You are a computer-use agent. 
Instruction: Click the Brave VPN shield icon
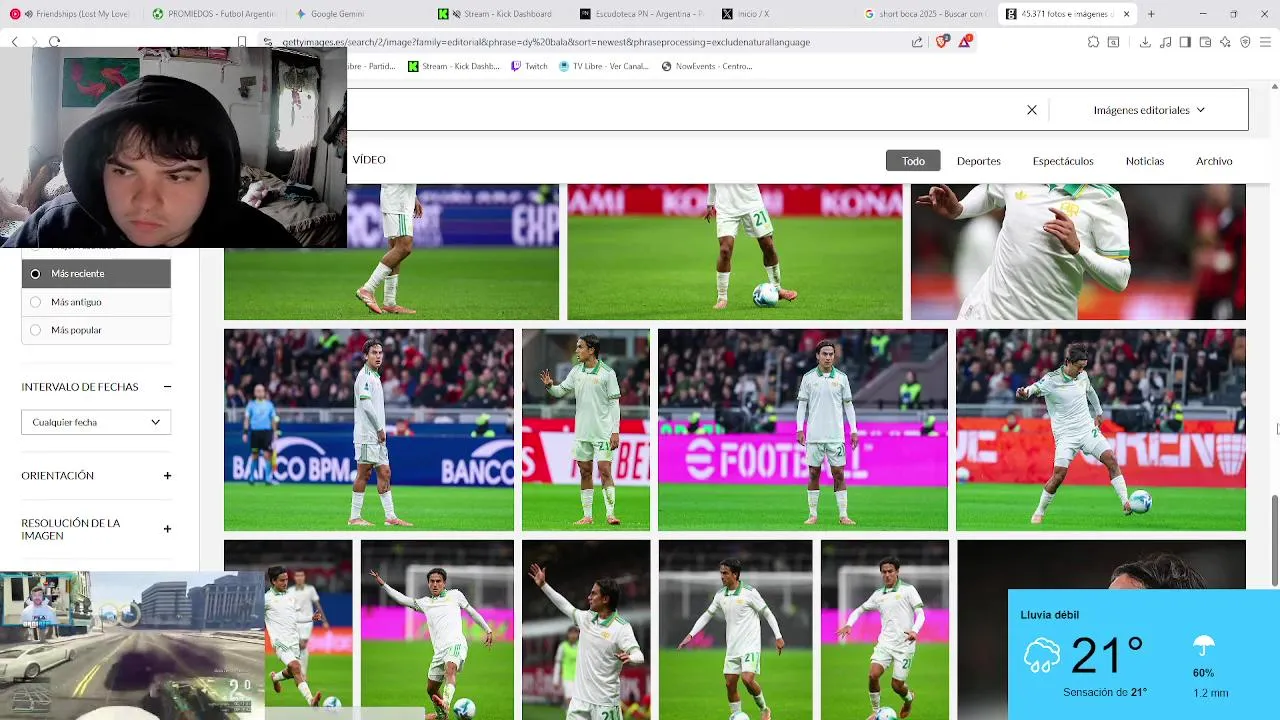point(1245,42)
